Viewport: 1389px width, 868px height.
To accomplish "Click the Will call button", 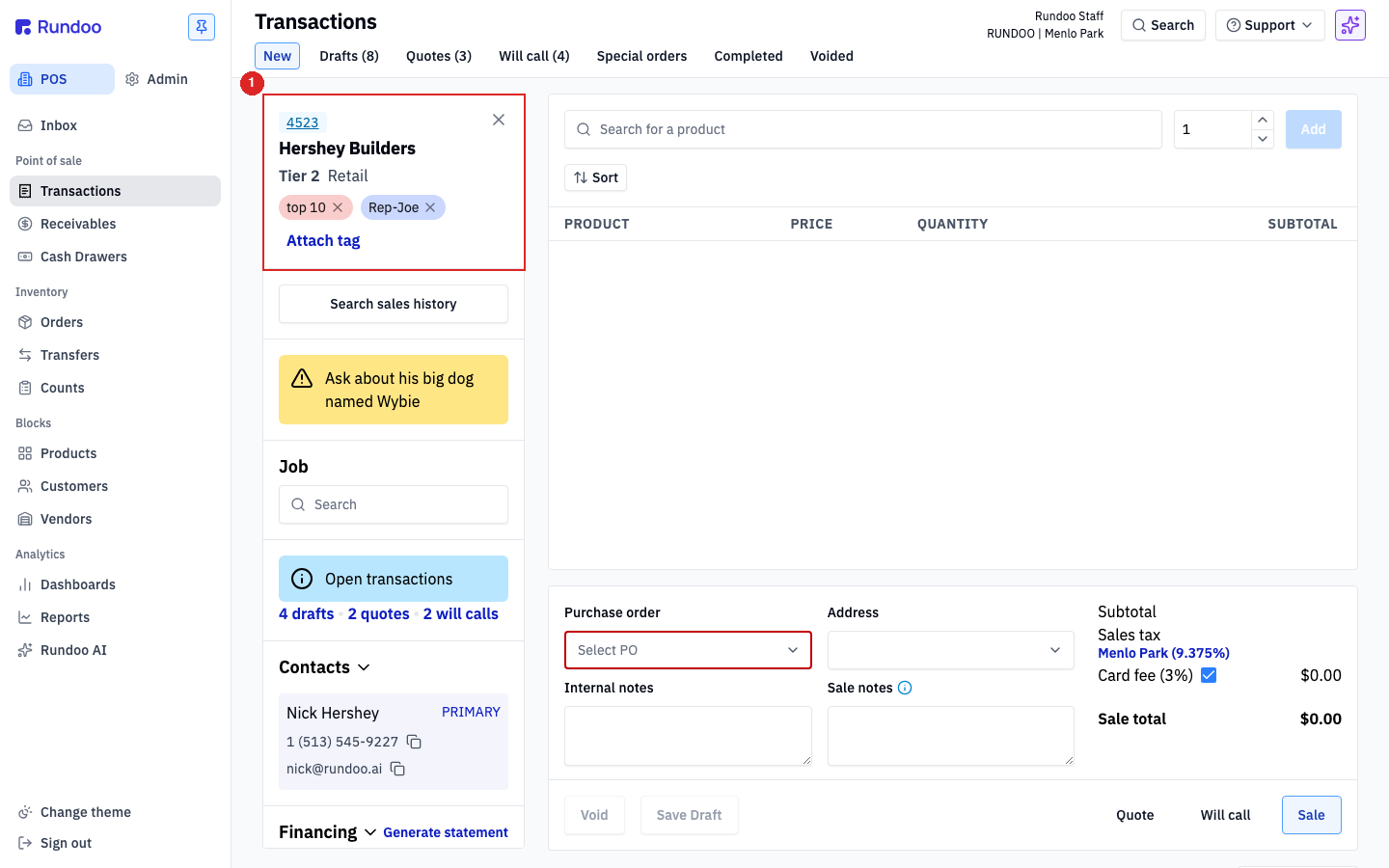I will point(1225,815).
